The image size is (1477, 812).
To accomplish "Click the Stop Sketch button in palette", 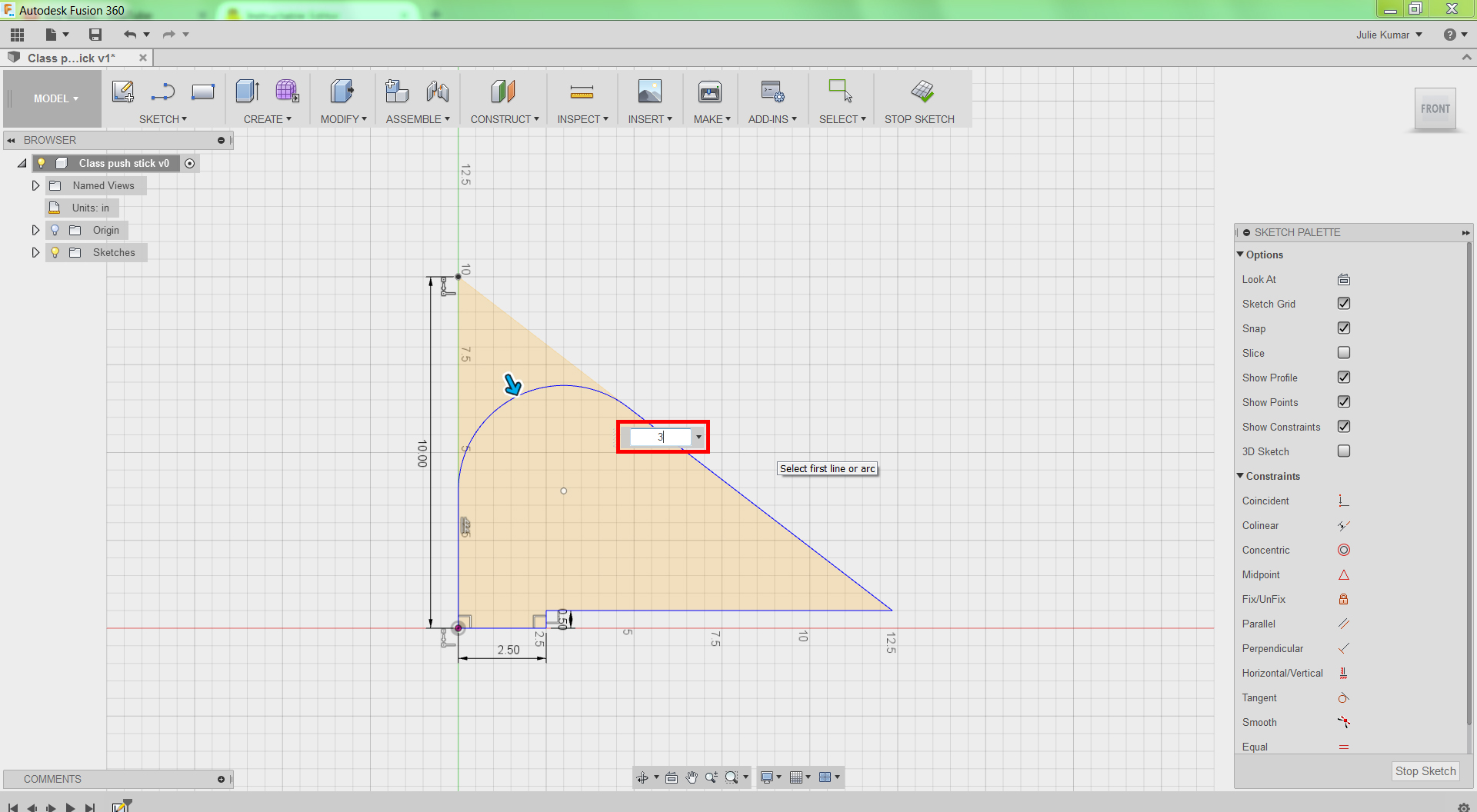I will tap(1425, 771).
